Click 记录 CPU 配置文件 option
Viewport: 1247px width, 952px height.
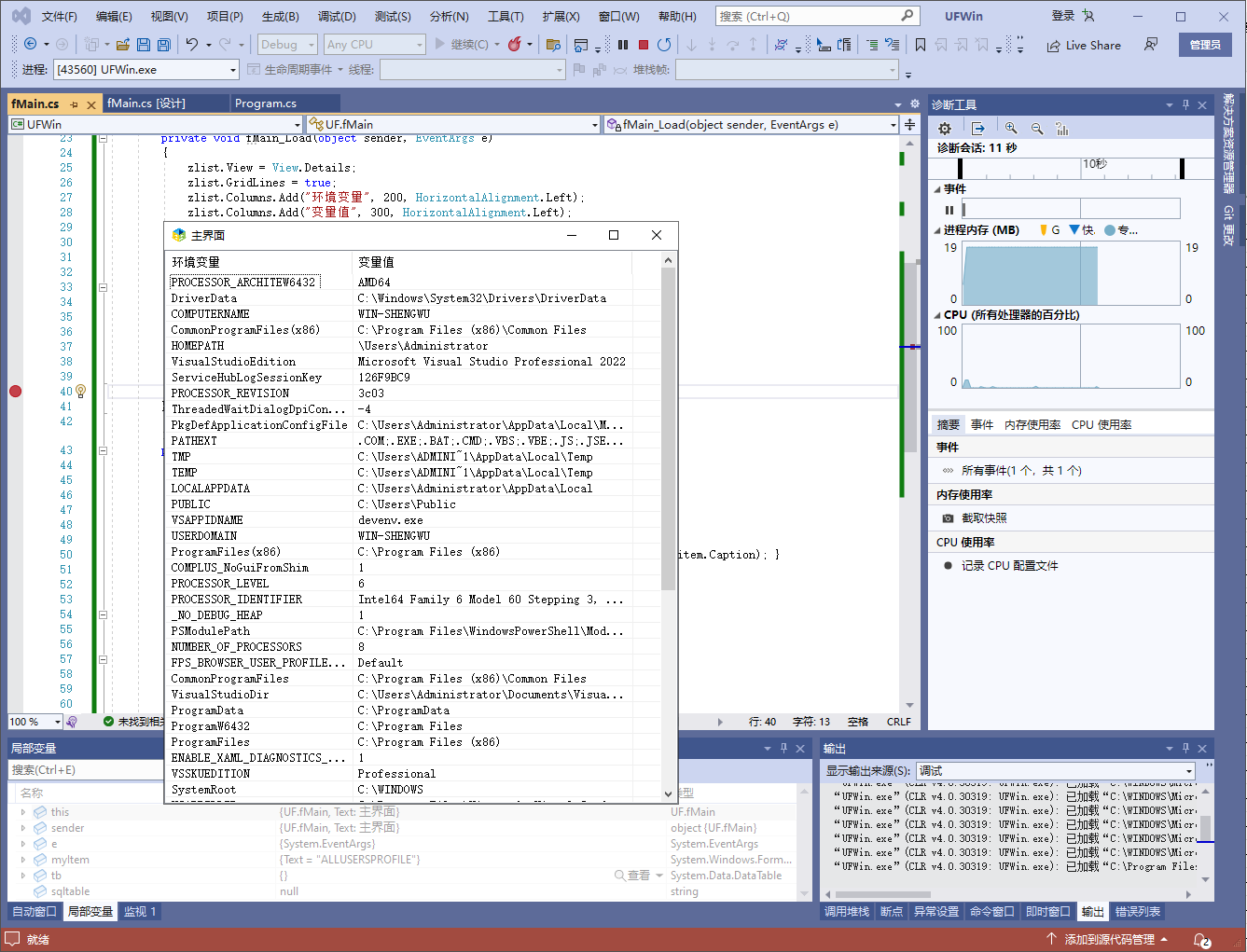click(1009, 565)
